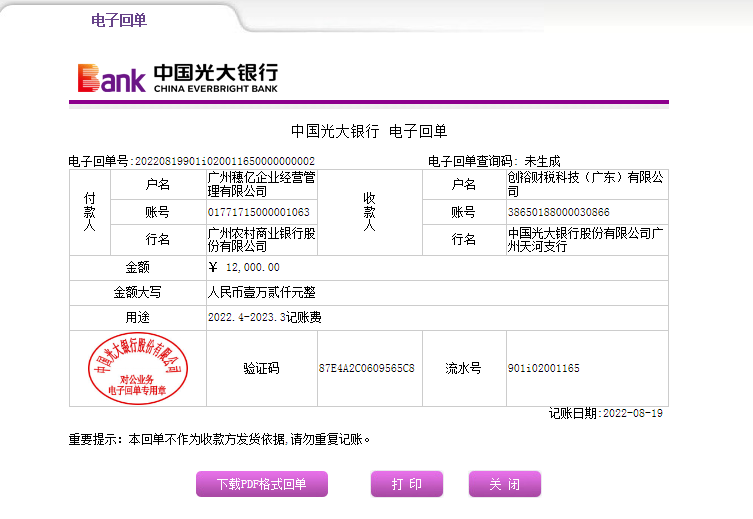
Task: Click the query code status 未生成
Action: tap(542, 161)
